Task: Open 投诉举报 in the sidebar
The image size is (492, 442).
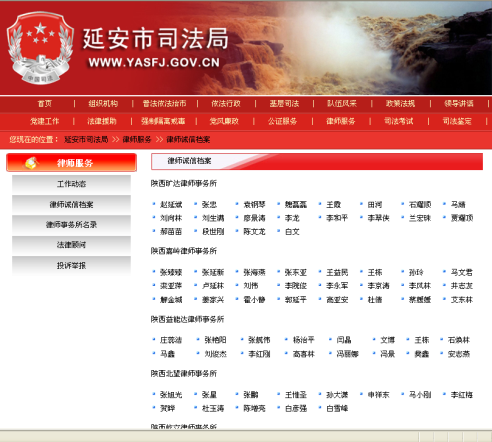Action: (x=71, y=265)
